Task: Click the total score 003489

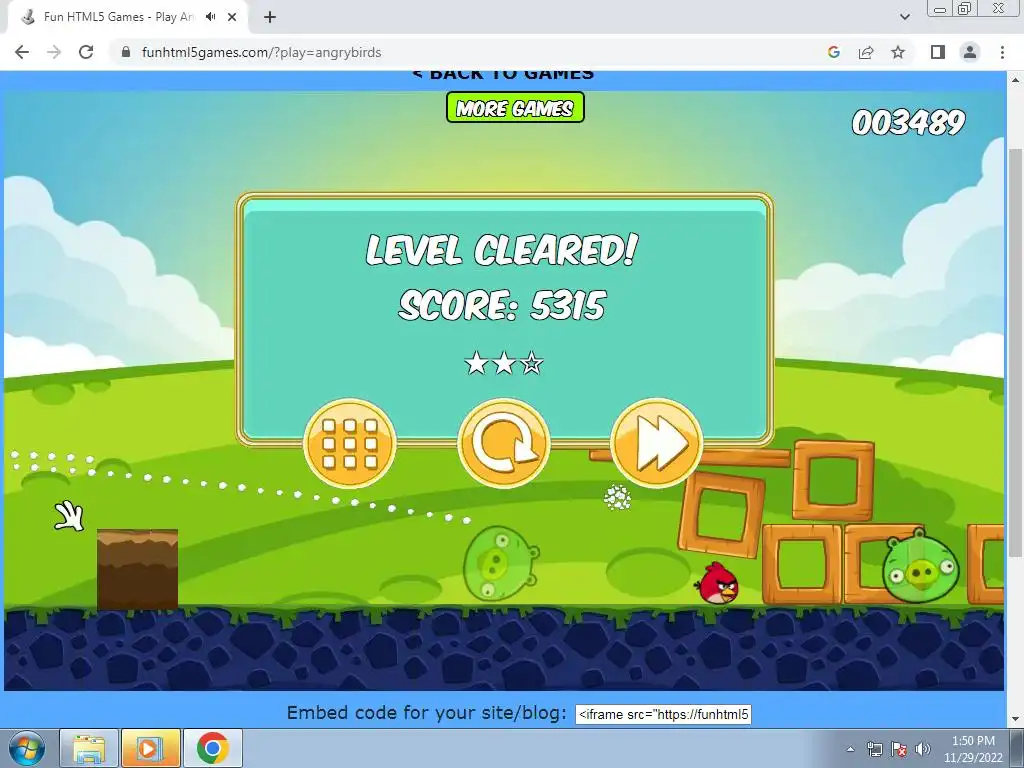Action: click(x=908, y=122)
